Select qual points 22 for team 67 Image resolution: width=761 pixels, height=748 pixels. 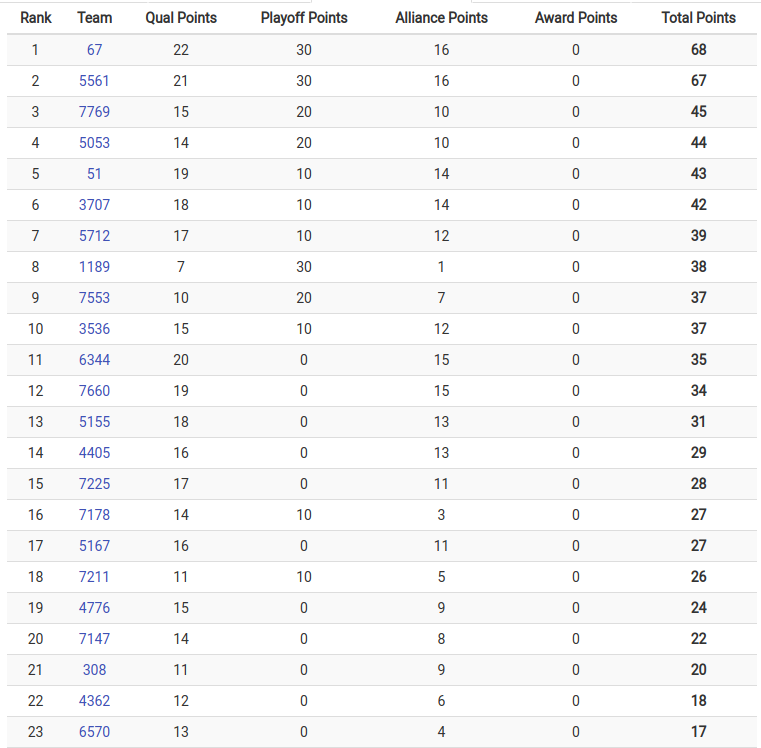[181, 50]
